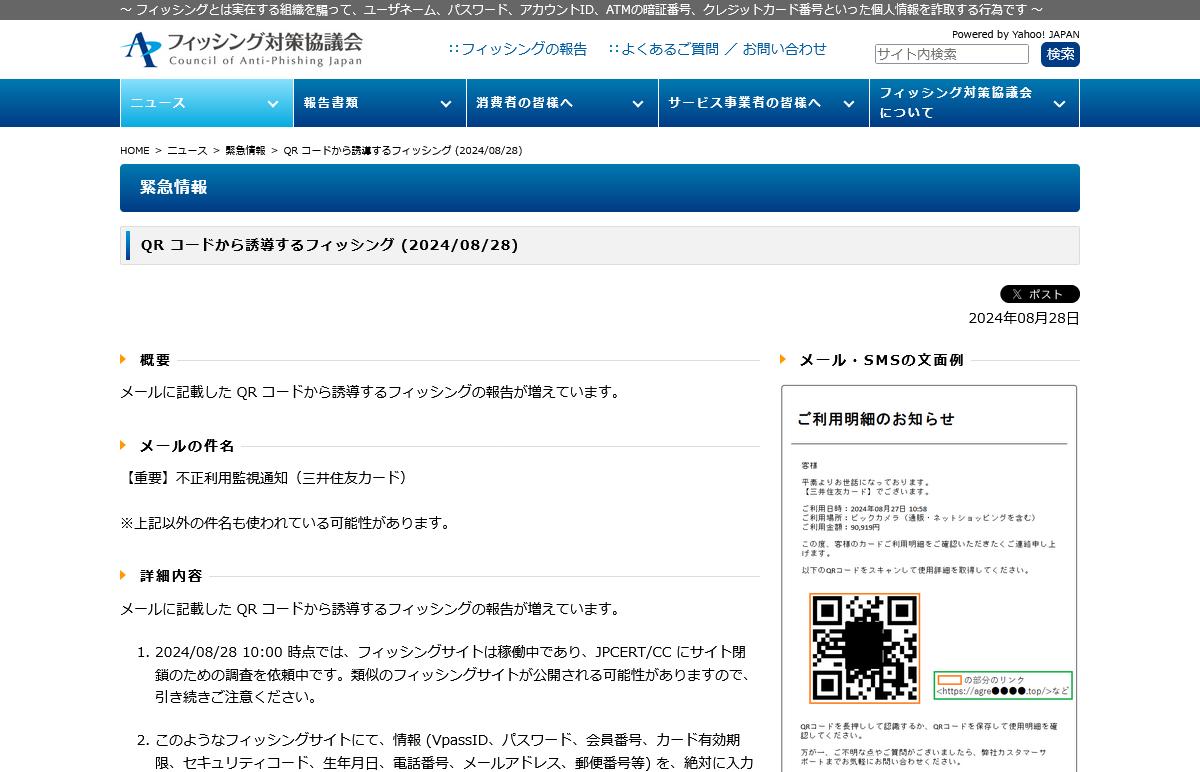
Task: Expand chevron beside 報告書類 menu
Action: (446, 104)
